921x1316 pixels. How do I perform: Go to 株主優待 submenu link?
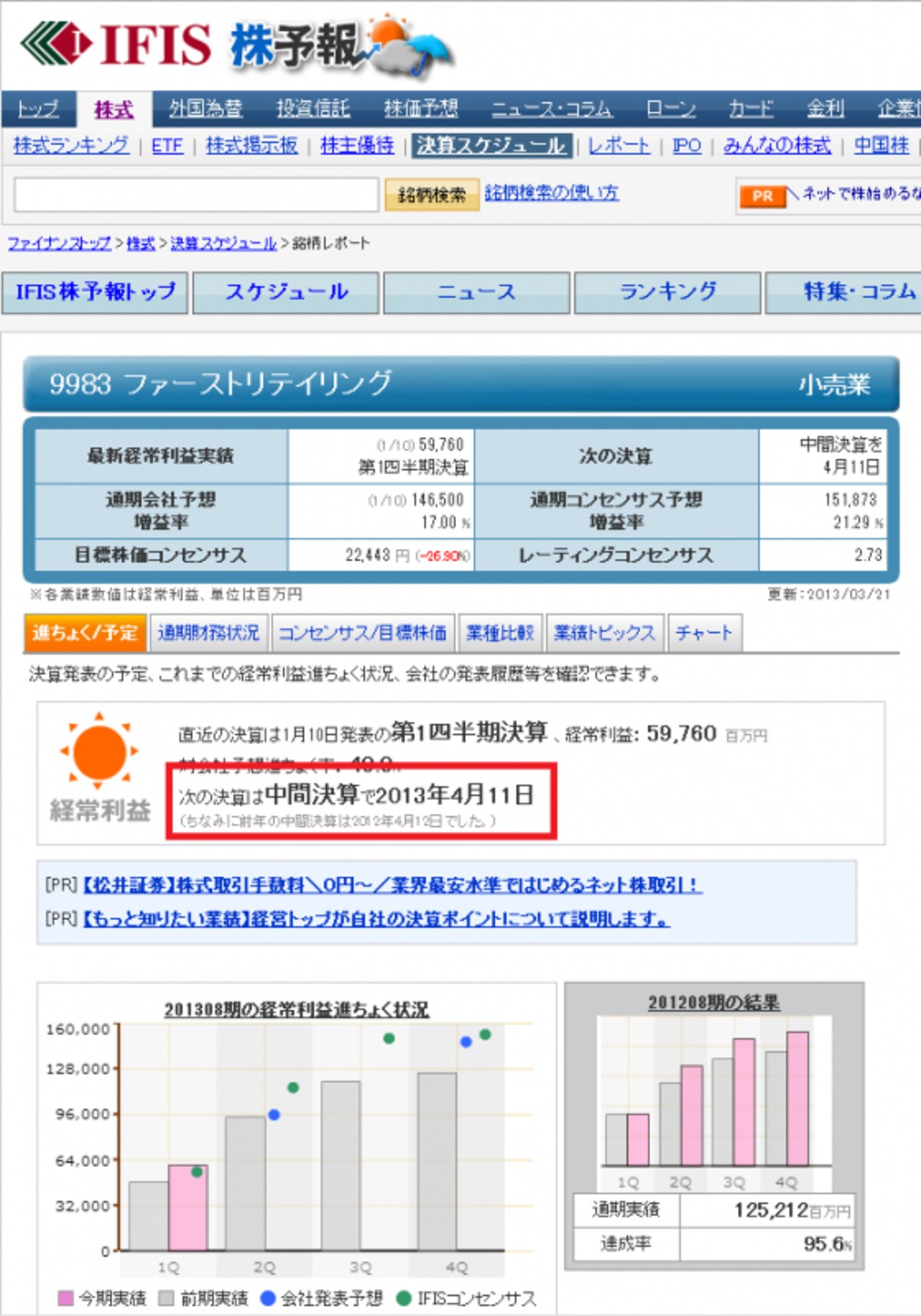(x=357, y=145)
